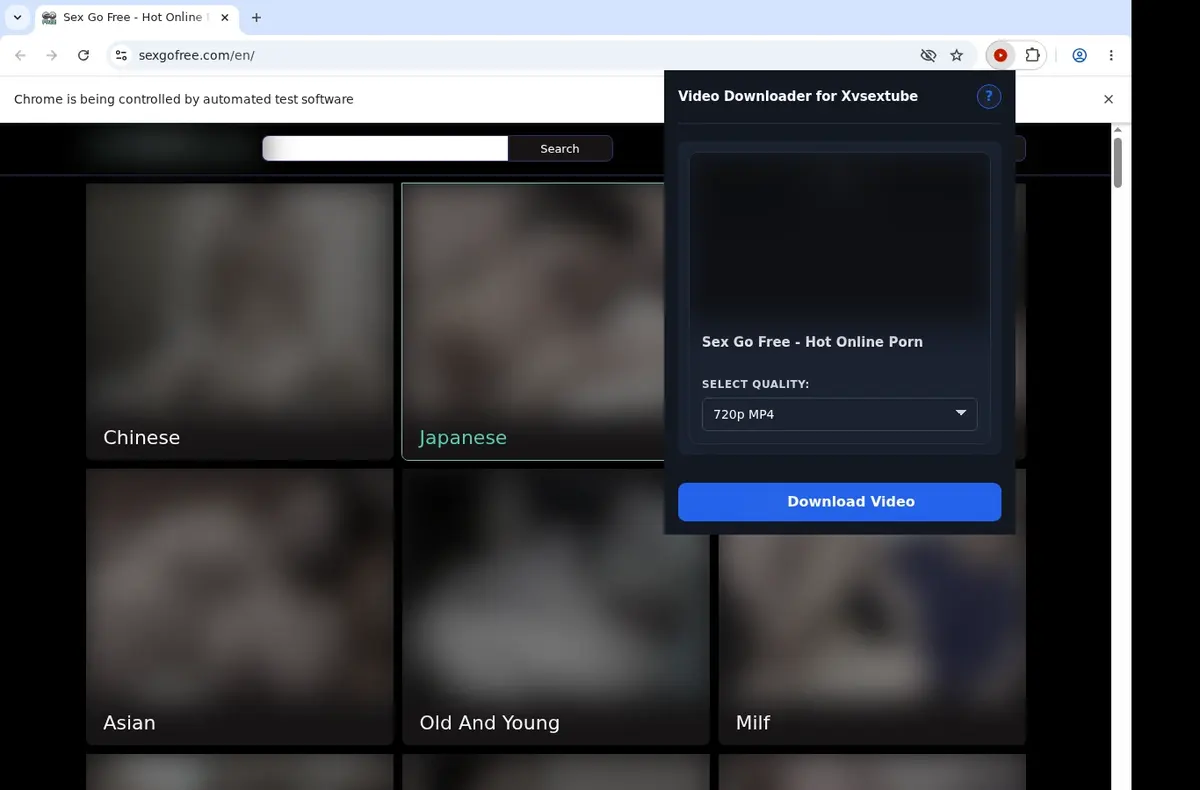Open the Asian category card
Screen dimensions: 1200x790
point(239,607)
